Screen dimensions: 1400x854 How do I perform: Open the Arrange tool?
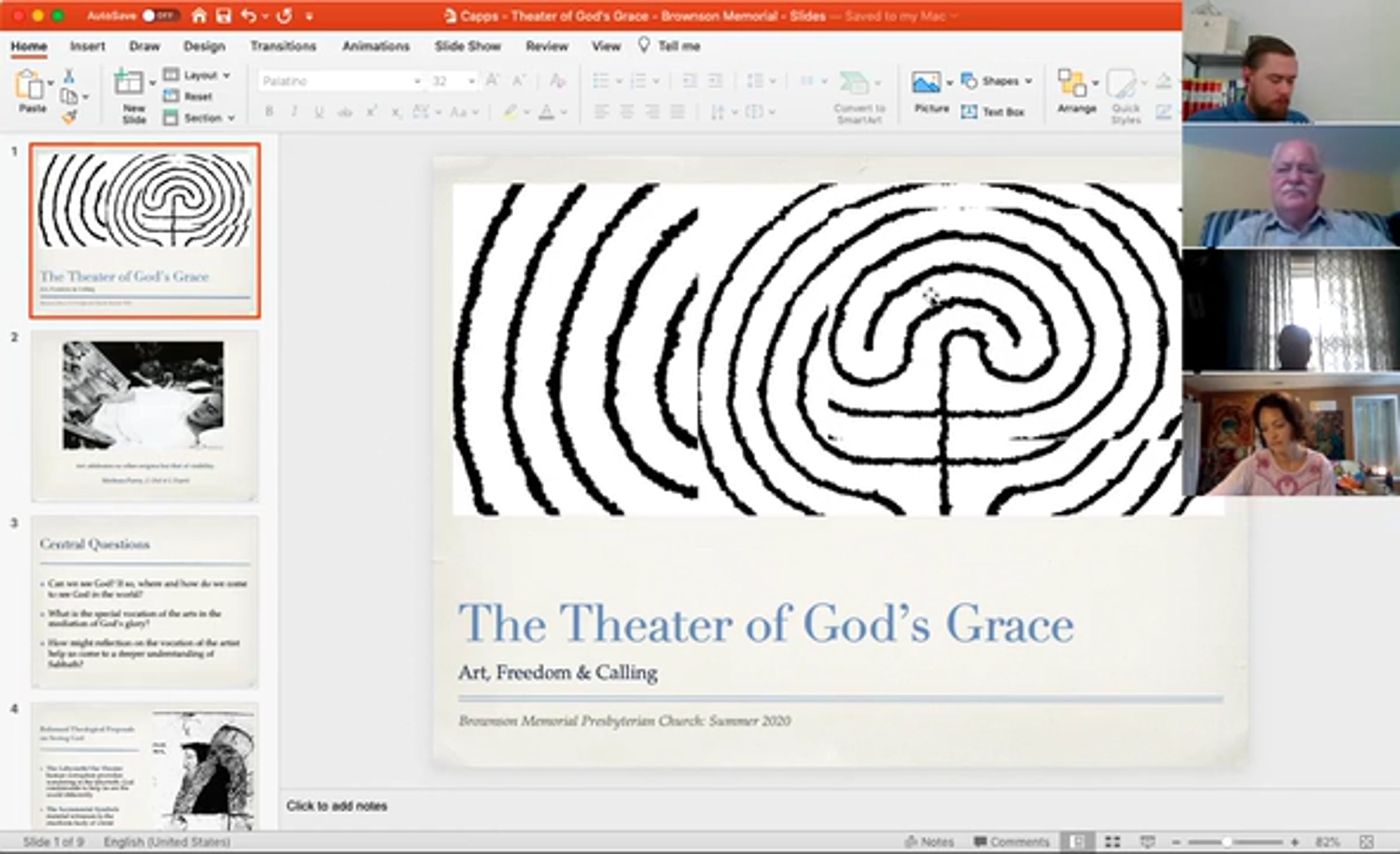(1072, 83)
